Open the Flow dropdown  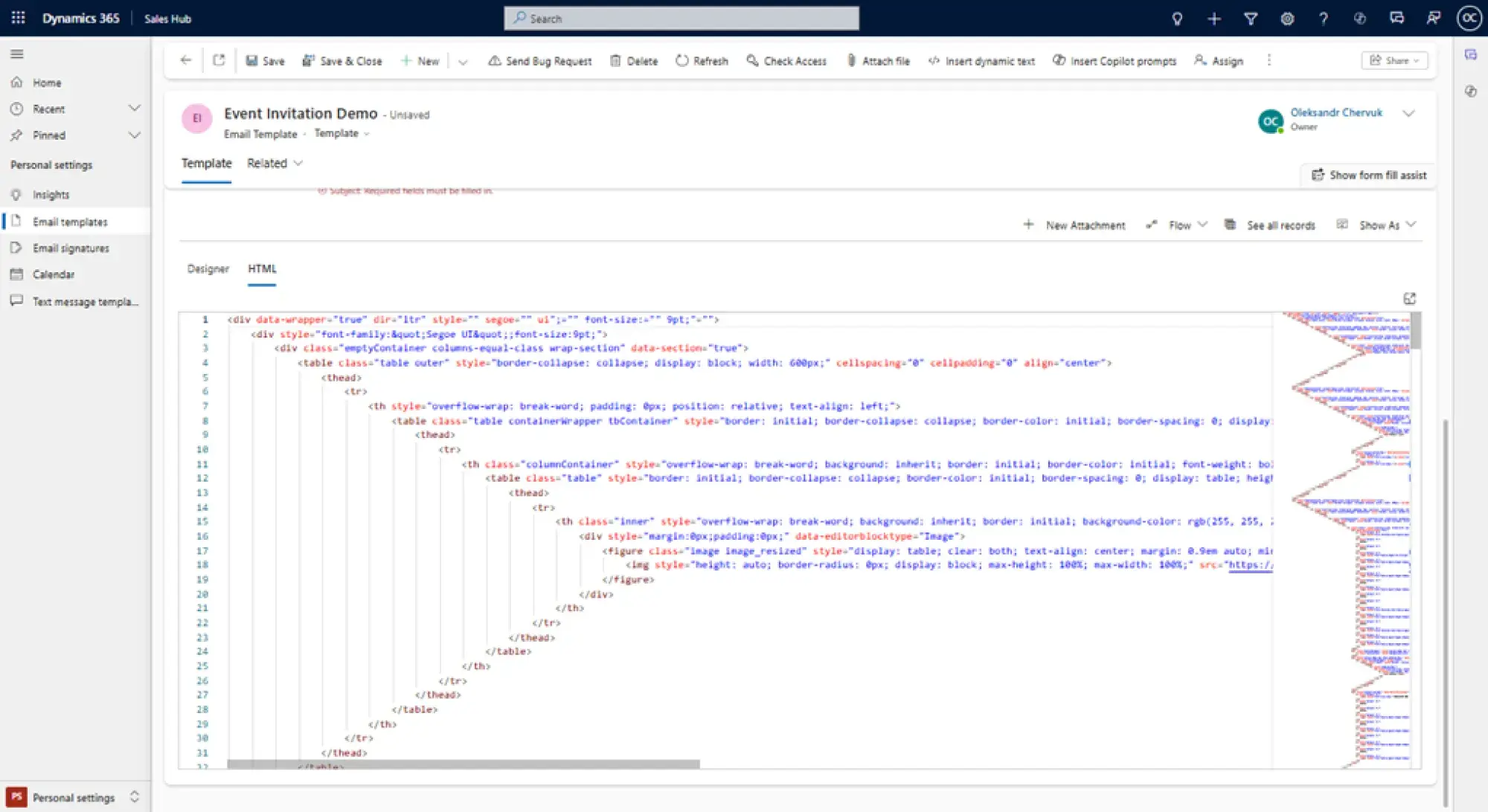(x=1177, y=225)
